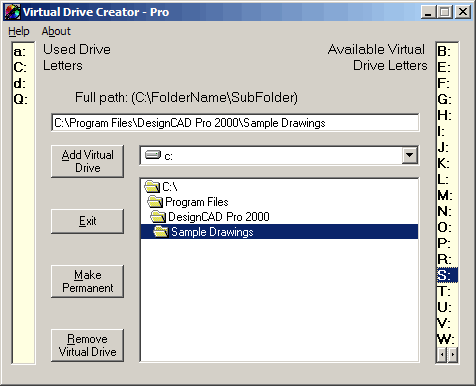Select available drive letter T:
Viewport: 476px width, 386px height.
447,291
